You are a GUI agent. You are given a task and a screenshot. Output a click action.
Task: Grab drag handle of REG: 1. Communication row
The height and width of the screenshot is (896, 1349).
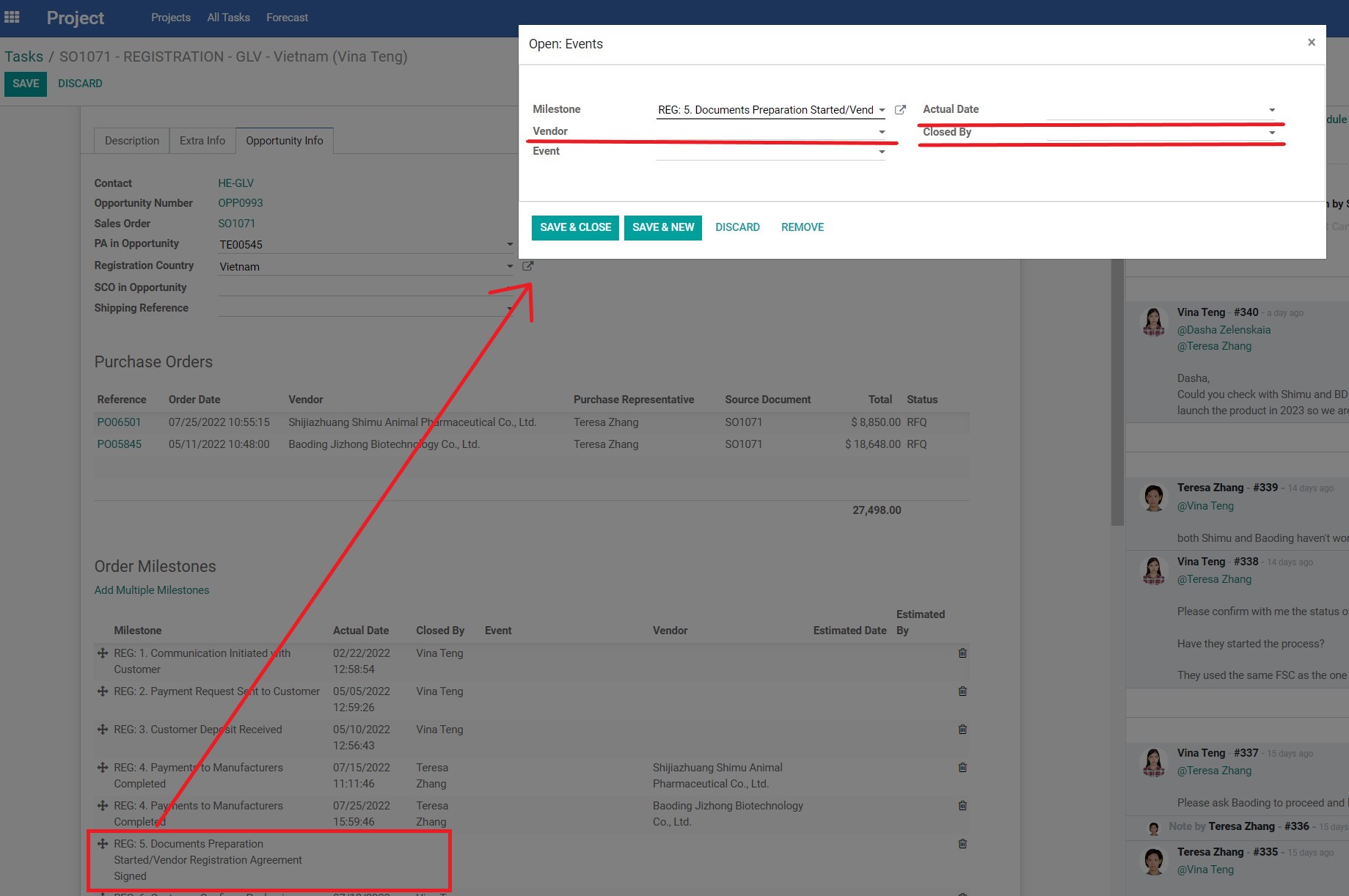pyautogui.click(x=103, y=653)
